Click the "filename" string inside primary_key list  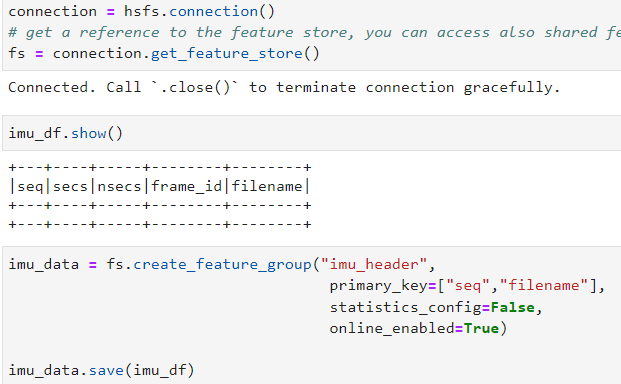pyautogui.click(x=544, y=286)
